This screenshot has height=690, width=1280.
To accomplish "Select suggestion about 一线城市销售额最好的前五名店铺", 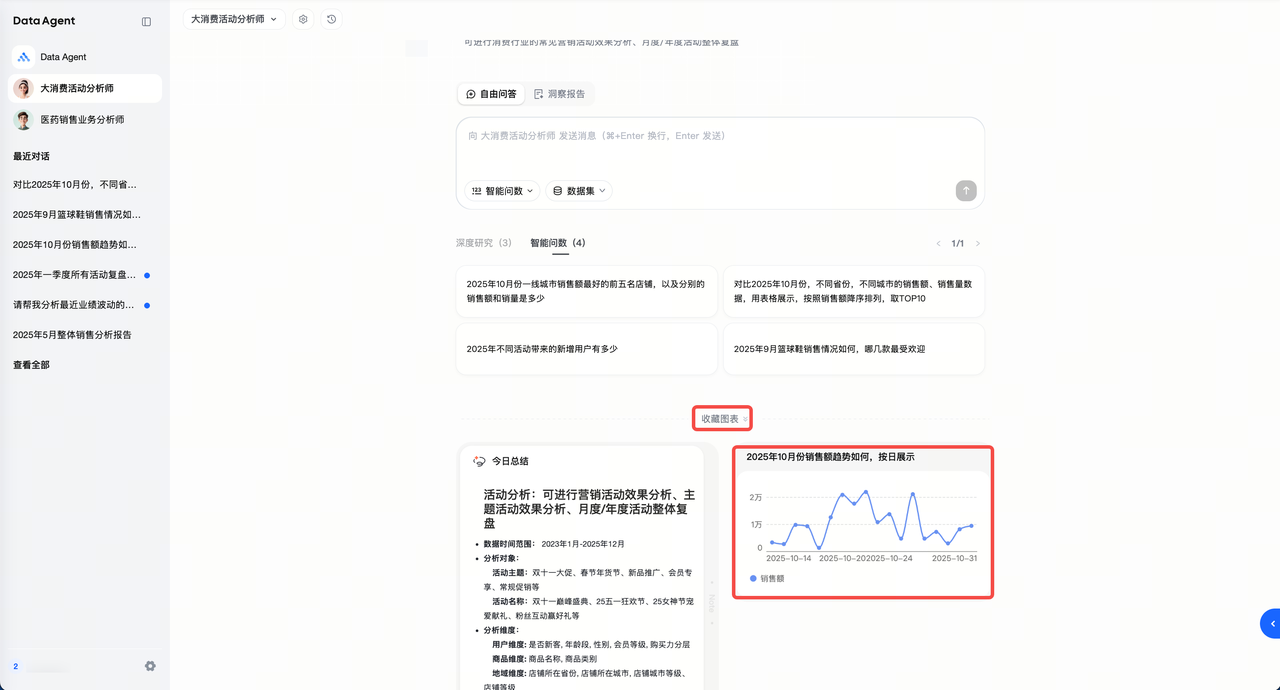I will click(x=587, y=291).
